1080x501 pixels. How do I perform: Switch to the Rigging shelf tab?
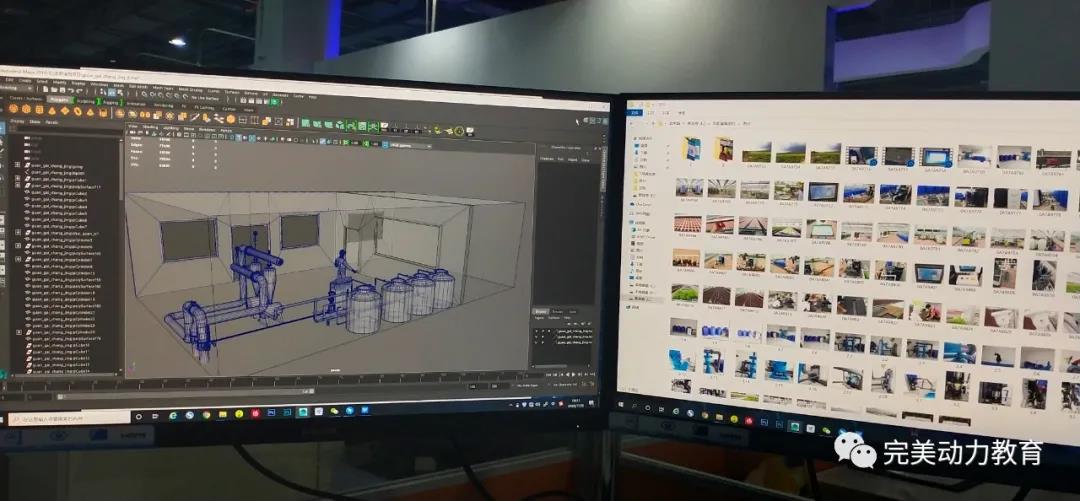(x=110, y=103)
